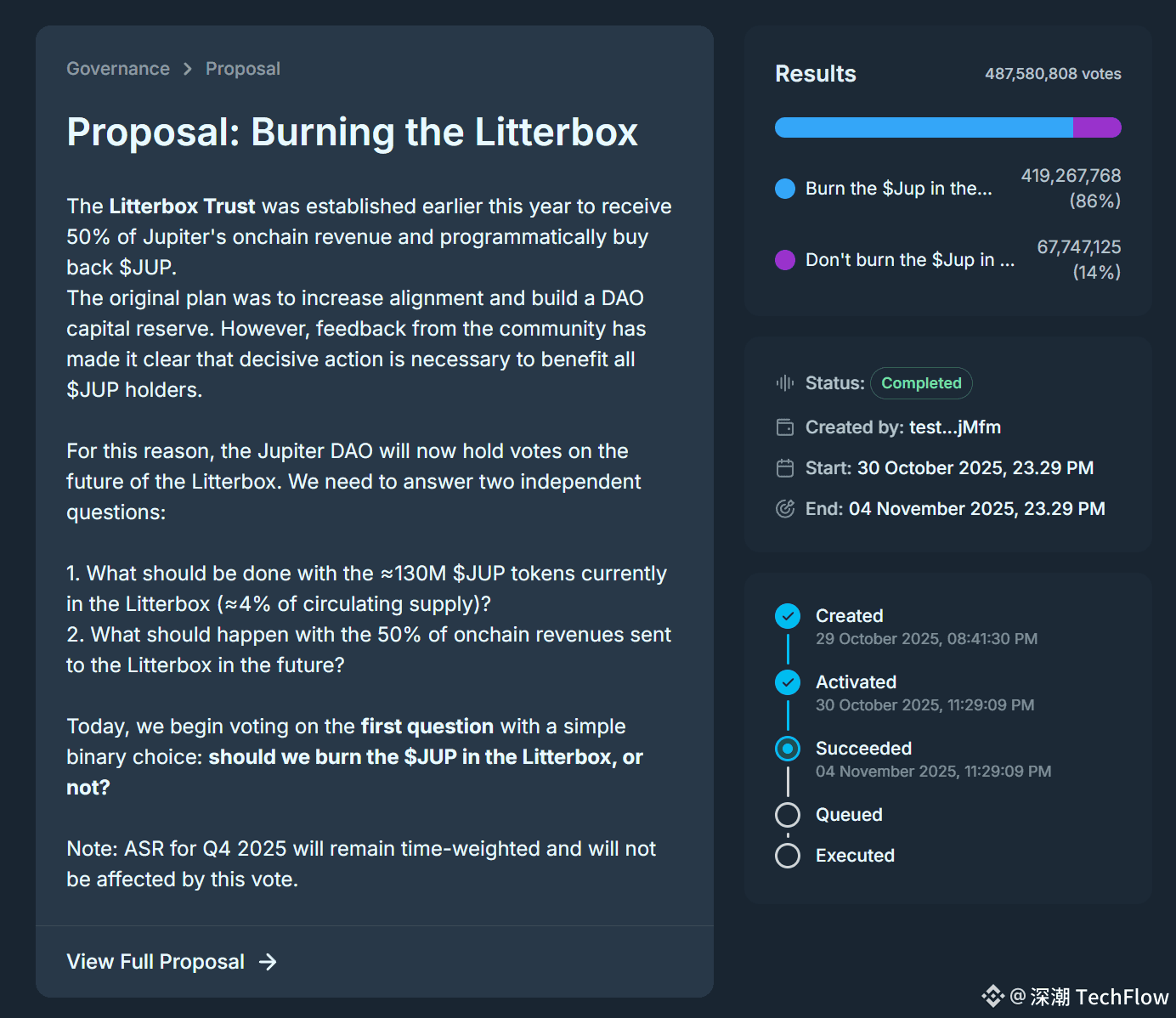Select the Executed step circle
Screen dimensions: 1176x1018
point(788,856)
